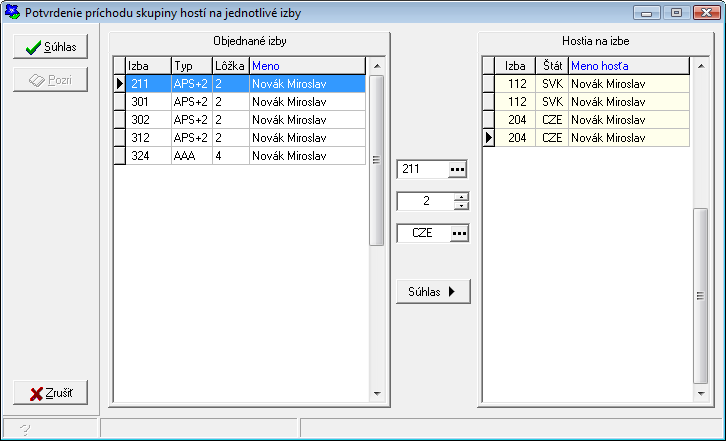Image resolution: width=726 pixels, height=441 pixels.
Task: Click the Meno hosťa column header
Action: coord(628,65)
